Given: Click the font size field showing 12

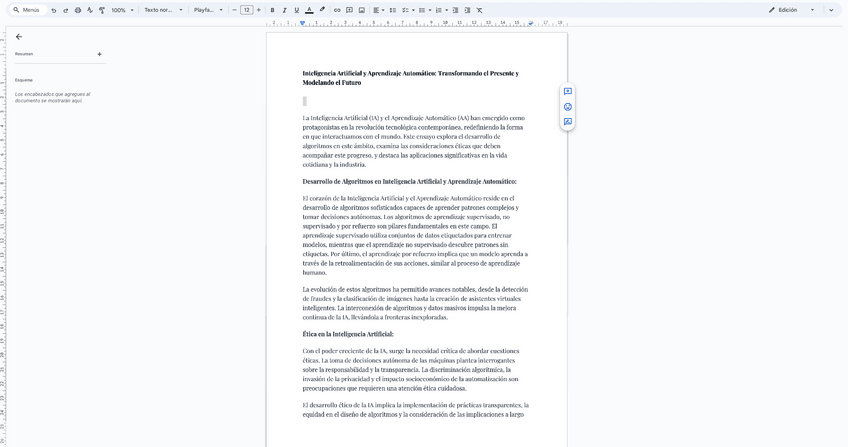Looking at the screenshot, I should pos(247,10).
